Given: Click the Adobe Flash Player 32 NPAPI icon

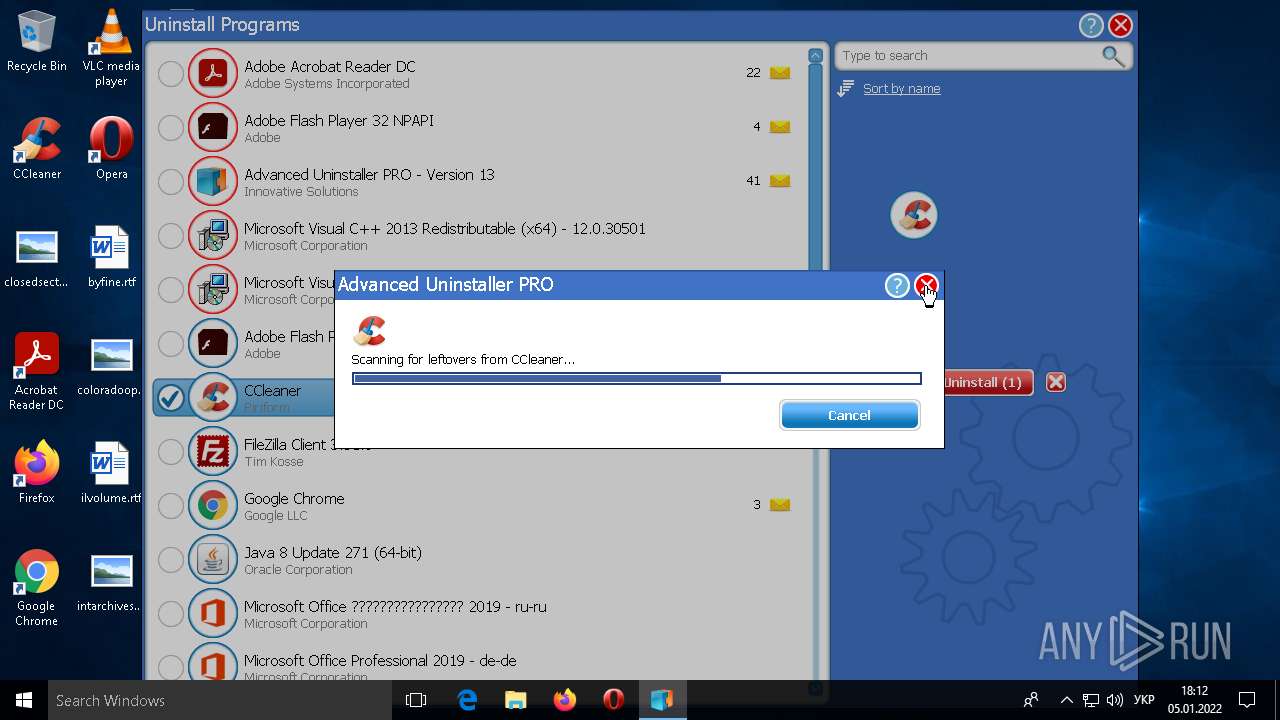Looking at the screenshot, I should 212,127.
